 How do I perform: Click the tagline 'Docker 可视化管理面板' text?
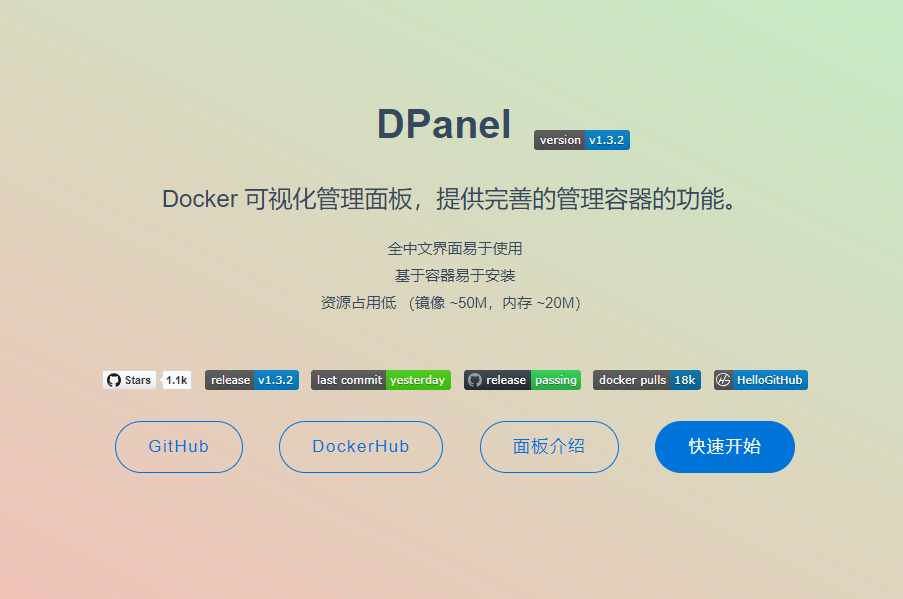287,199
